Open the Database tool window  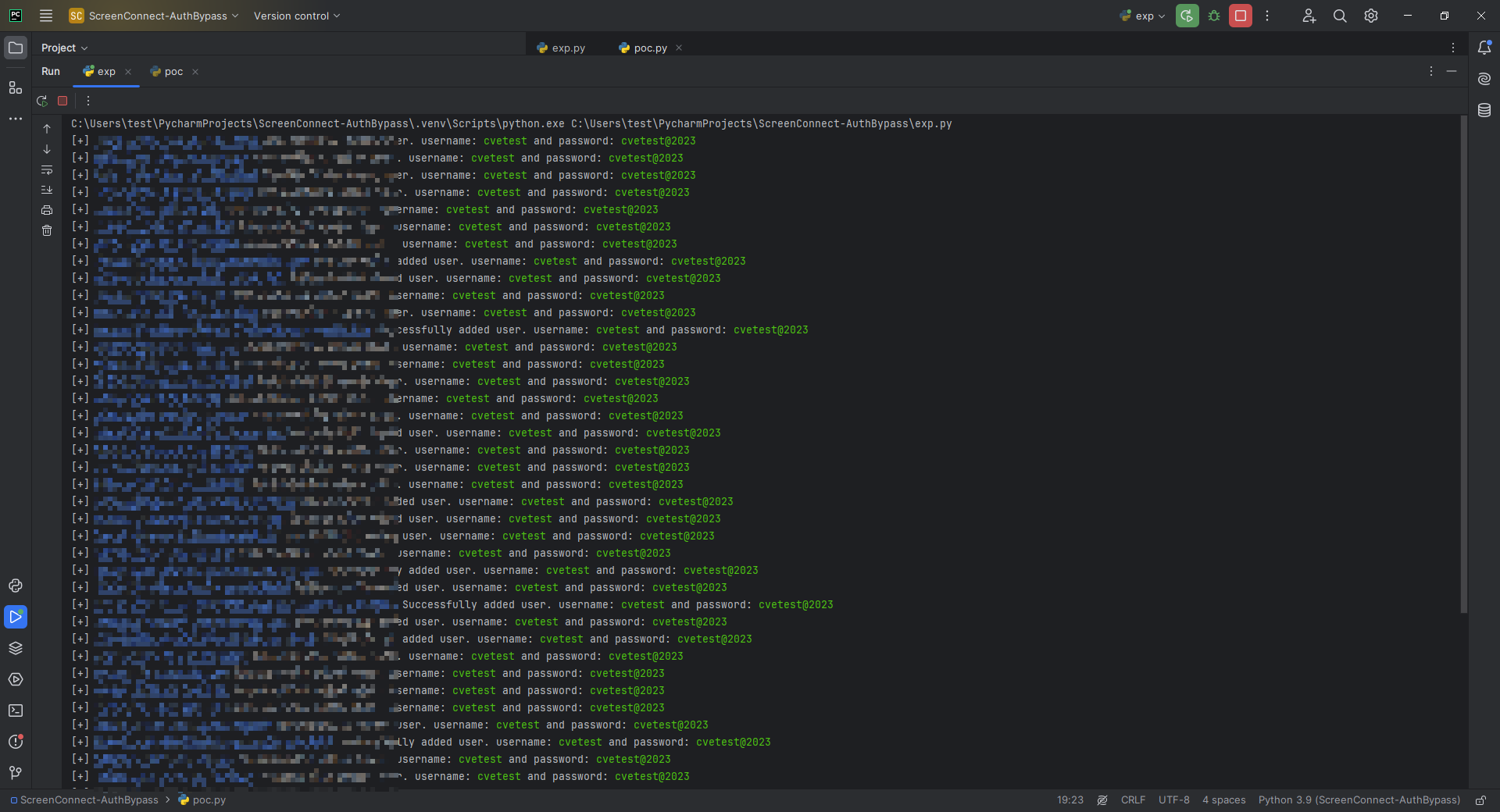tap(1484, 110)
